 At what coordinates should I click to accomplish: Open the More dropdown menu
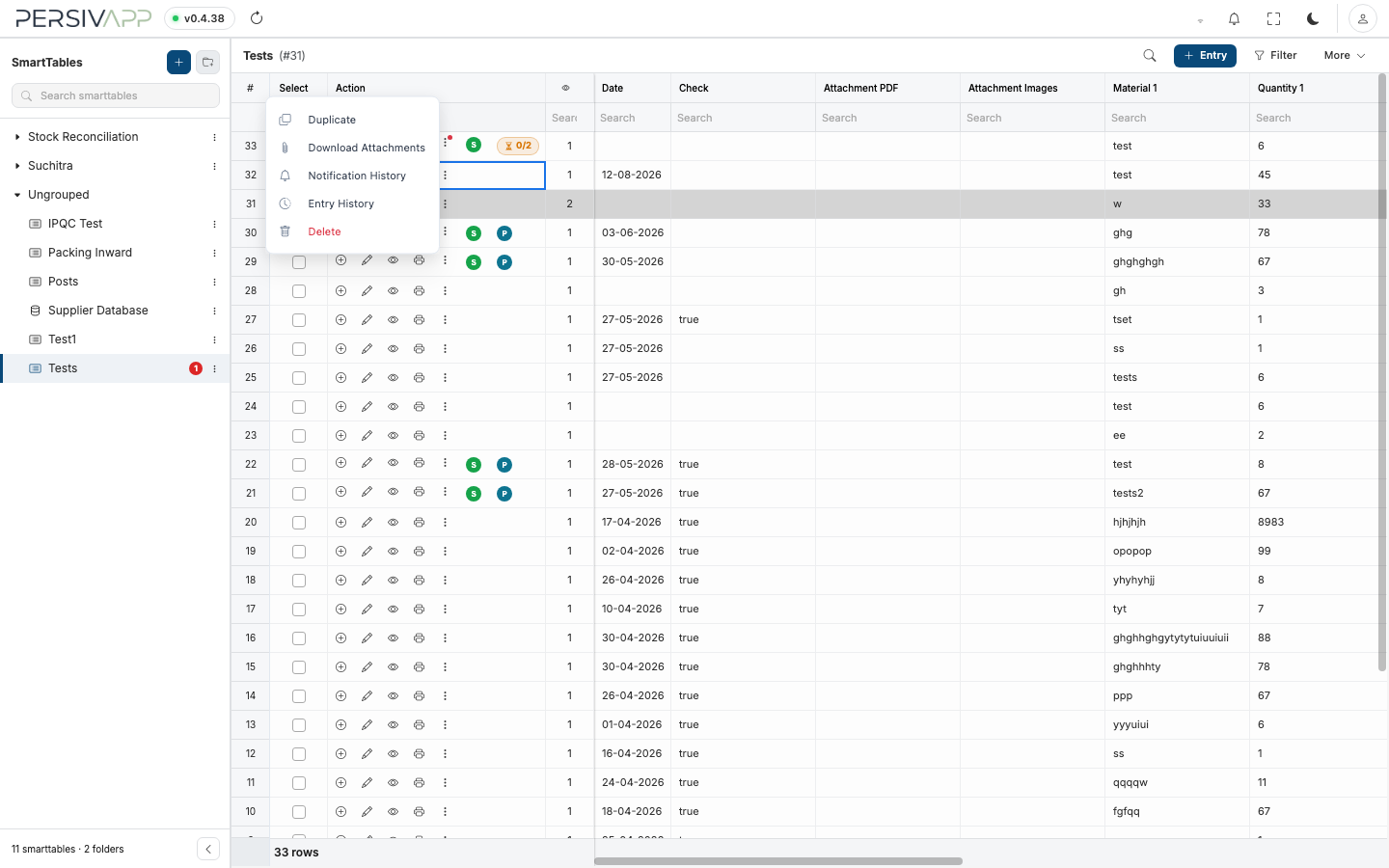tap(1344, 56)
